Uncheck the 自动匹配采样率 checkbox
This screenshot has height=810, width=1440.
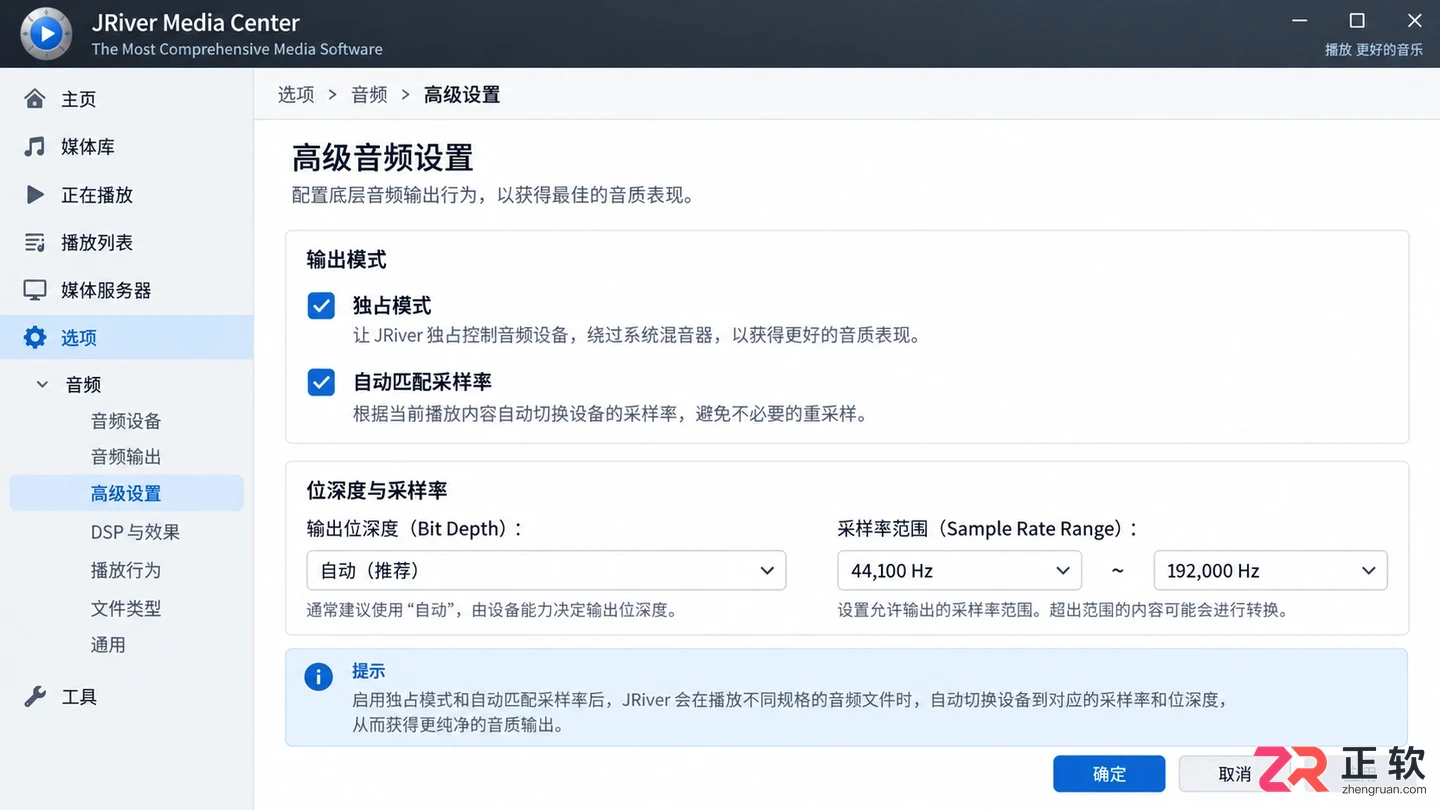tap(321, 382)
